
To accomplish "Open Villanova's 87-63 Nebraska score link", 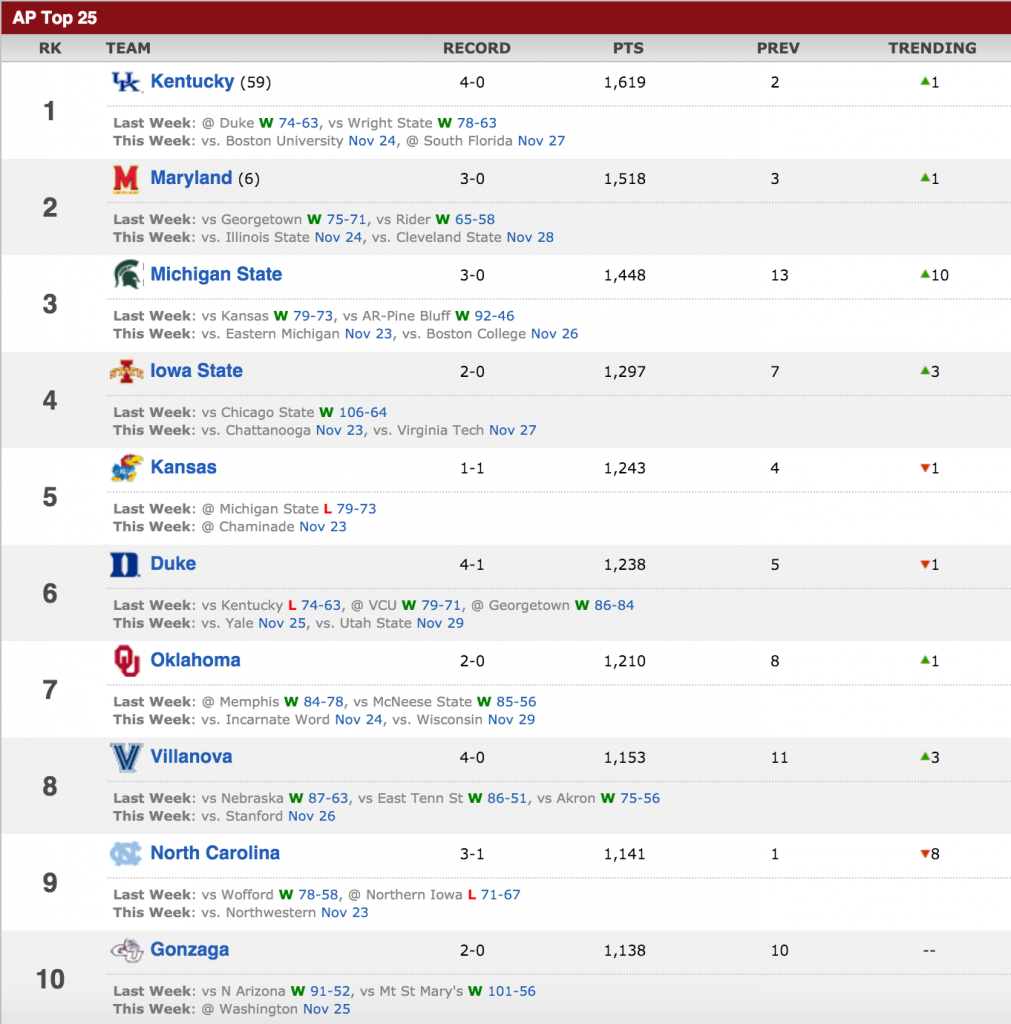I will [x=328, y=798].
